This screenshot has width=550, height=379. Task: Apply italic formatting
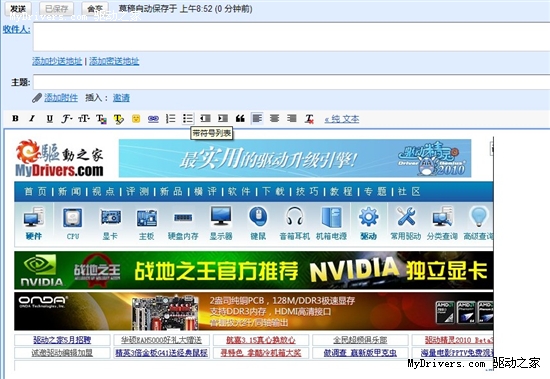point(32,119)
